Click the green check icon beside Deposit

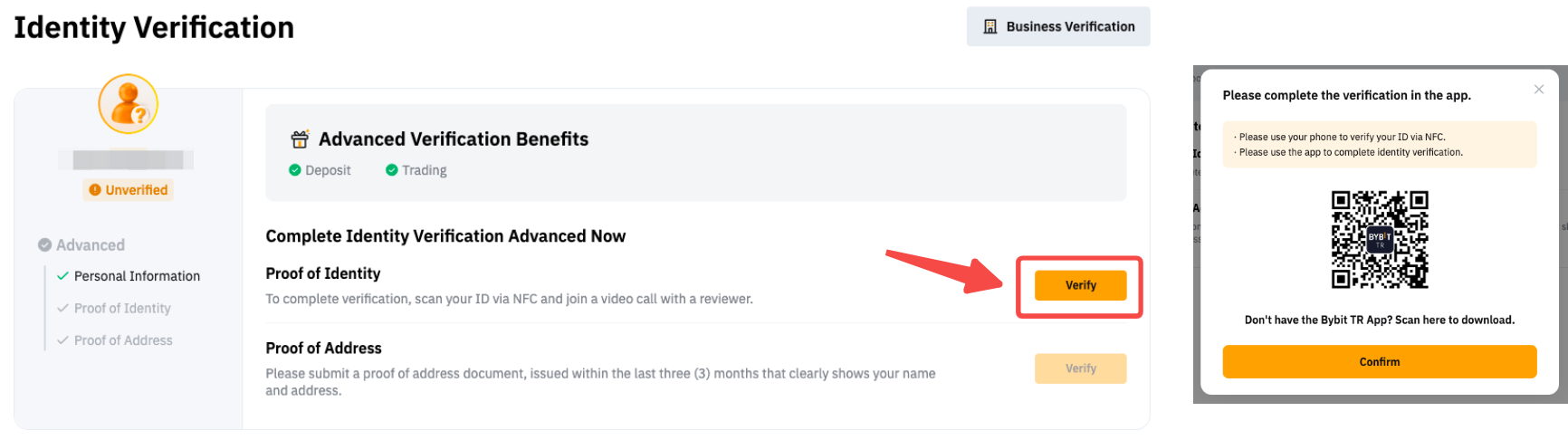tap(294, 170)
